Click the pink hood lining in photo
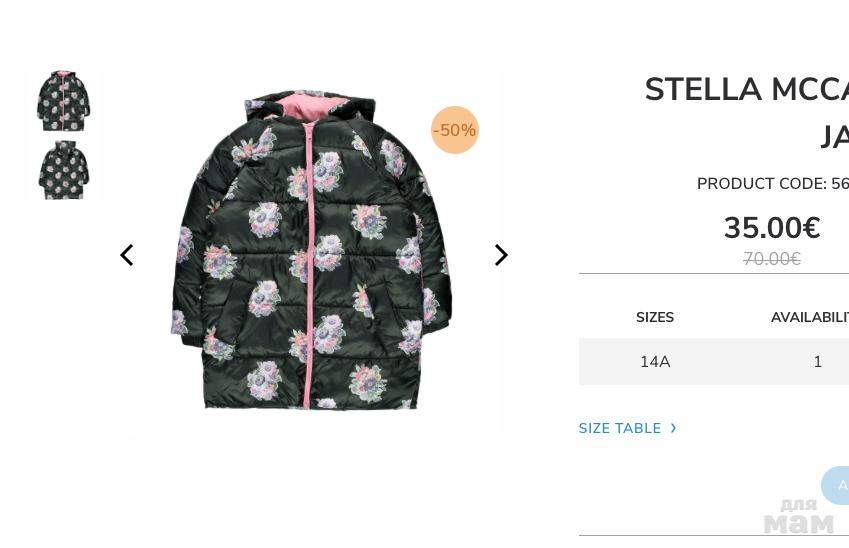Viewport: 849px width, 548px height. pyautogui.click(x=312, y=106)
